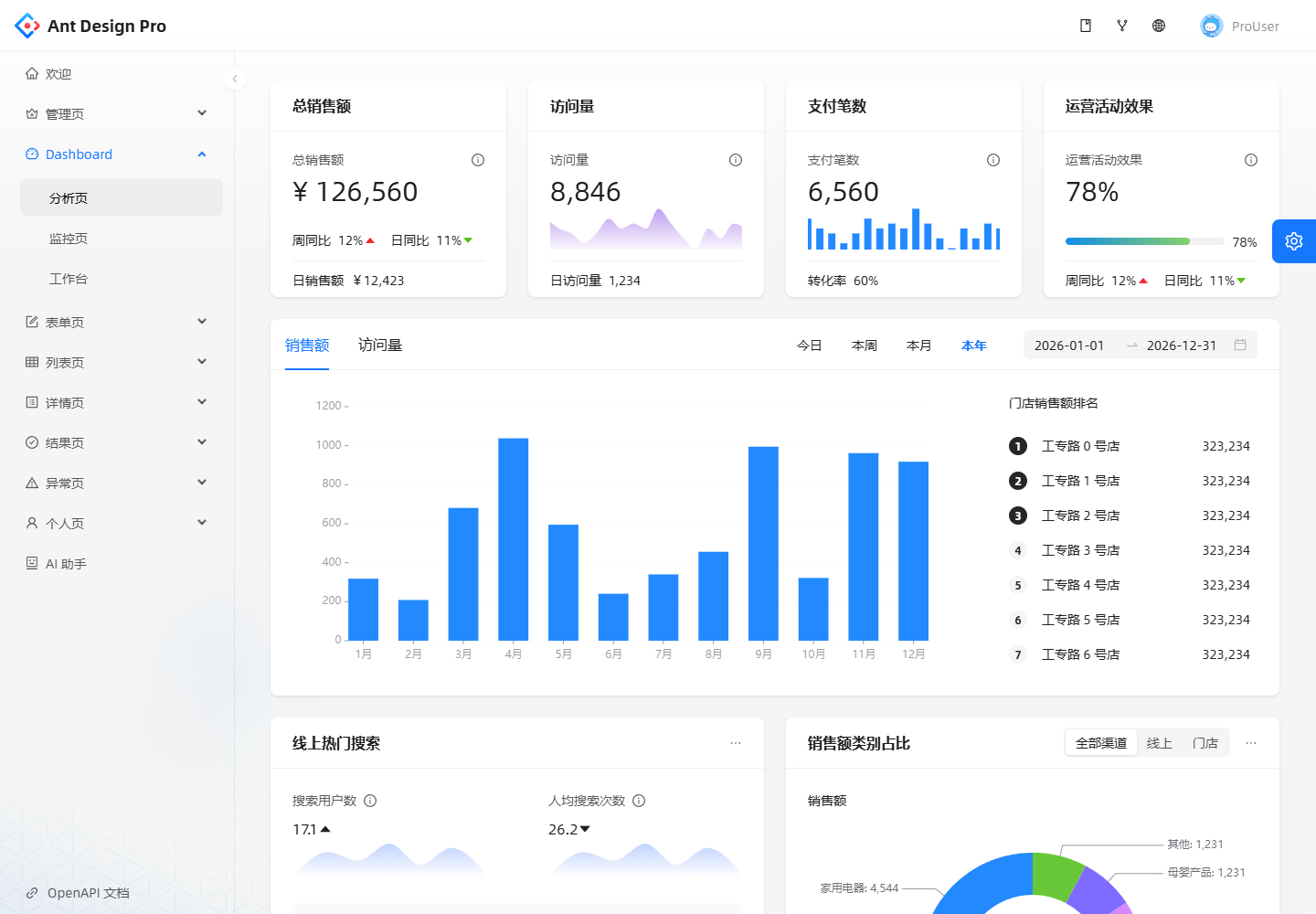Switch to the 访问量 tab
Screen dimensions: 1316x914
point(380,345)
